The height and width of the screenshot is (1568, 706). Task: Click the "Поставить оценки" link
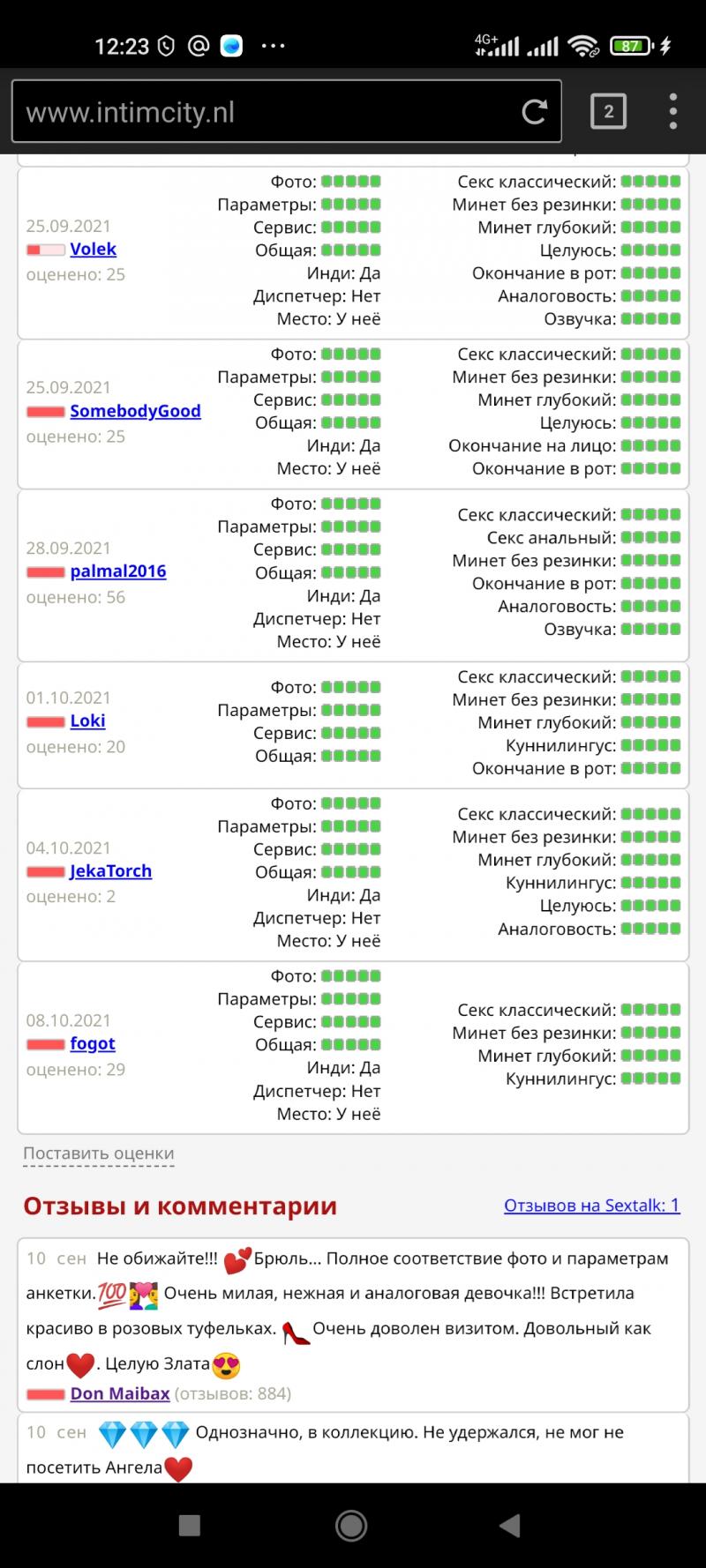point(99,1154)
